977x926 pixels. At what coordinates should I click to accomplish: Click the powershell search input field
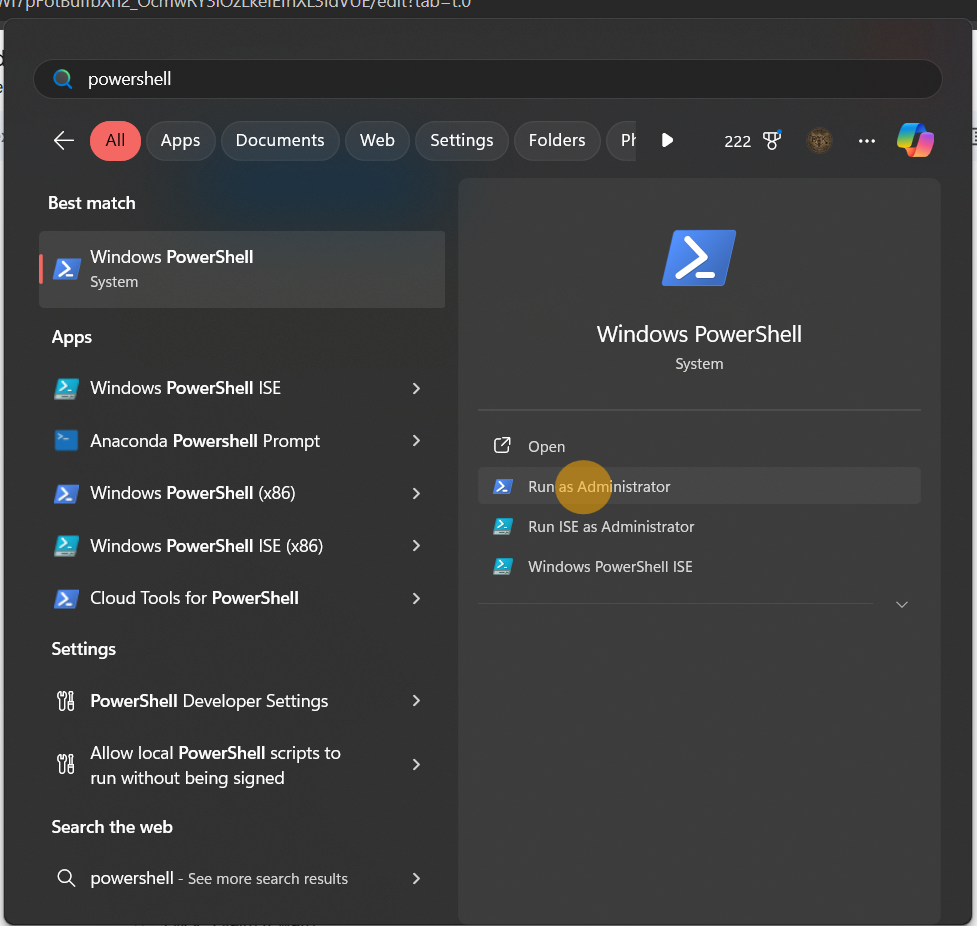click(487, 79)
